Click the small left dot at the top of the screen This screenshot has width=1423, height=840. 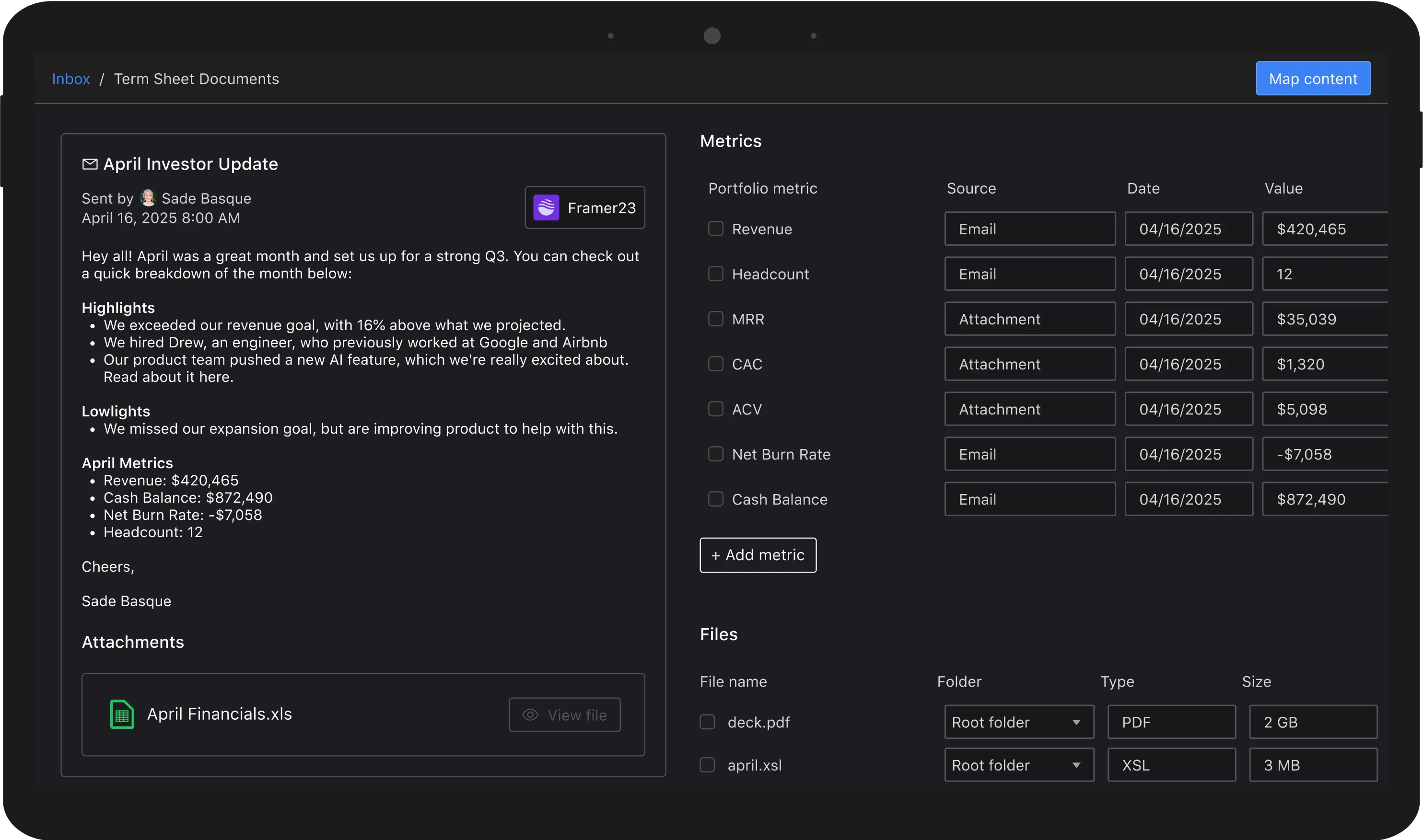[x=610, y=35]
